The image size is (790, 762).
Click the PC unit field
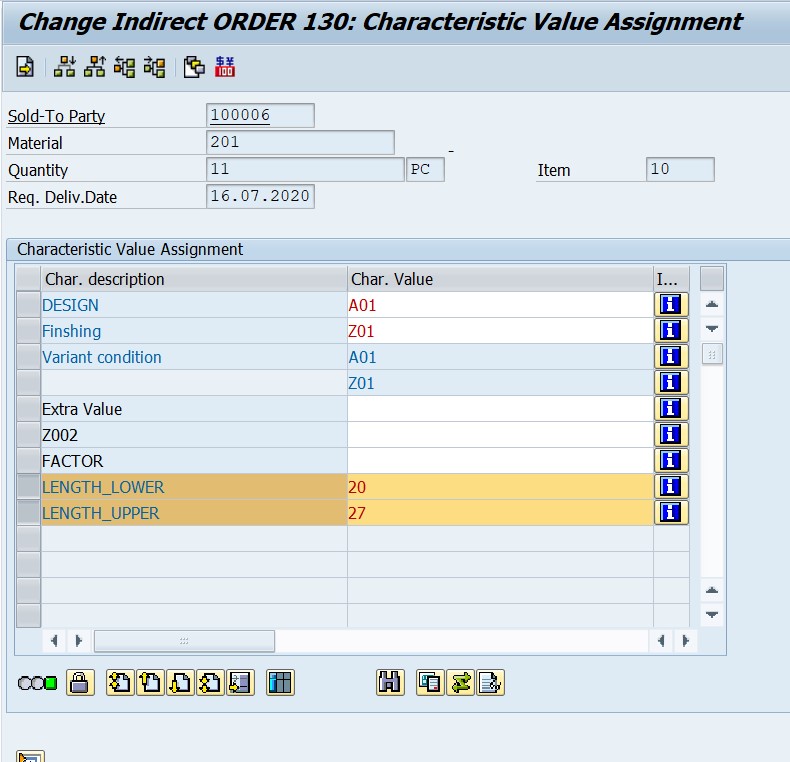tap(425, 169)
